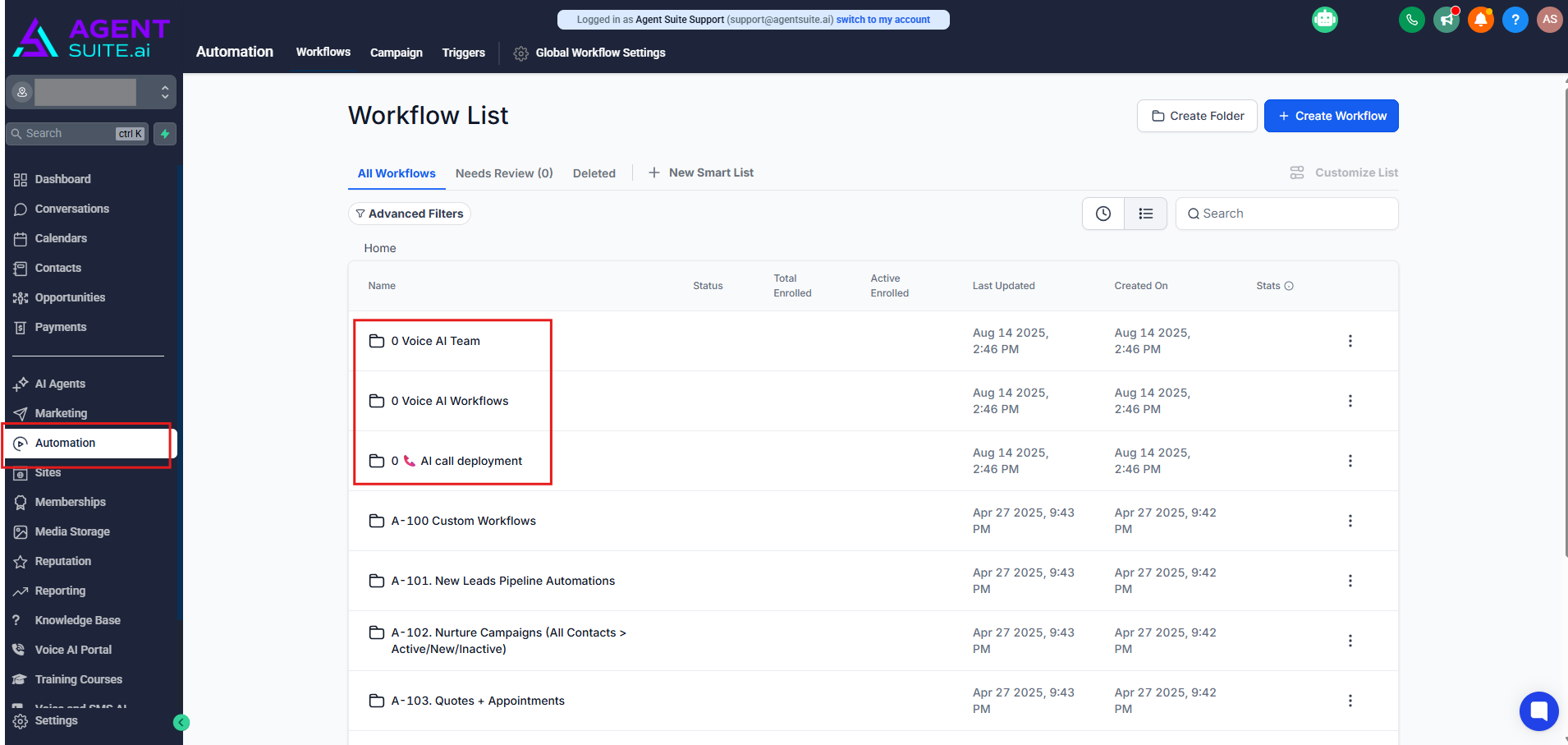Click switch to my account link
The image size is (1568, 745).
[x=883, y=20]
